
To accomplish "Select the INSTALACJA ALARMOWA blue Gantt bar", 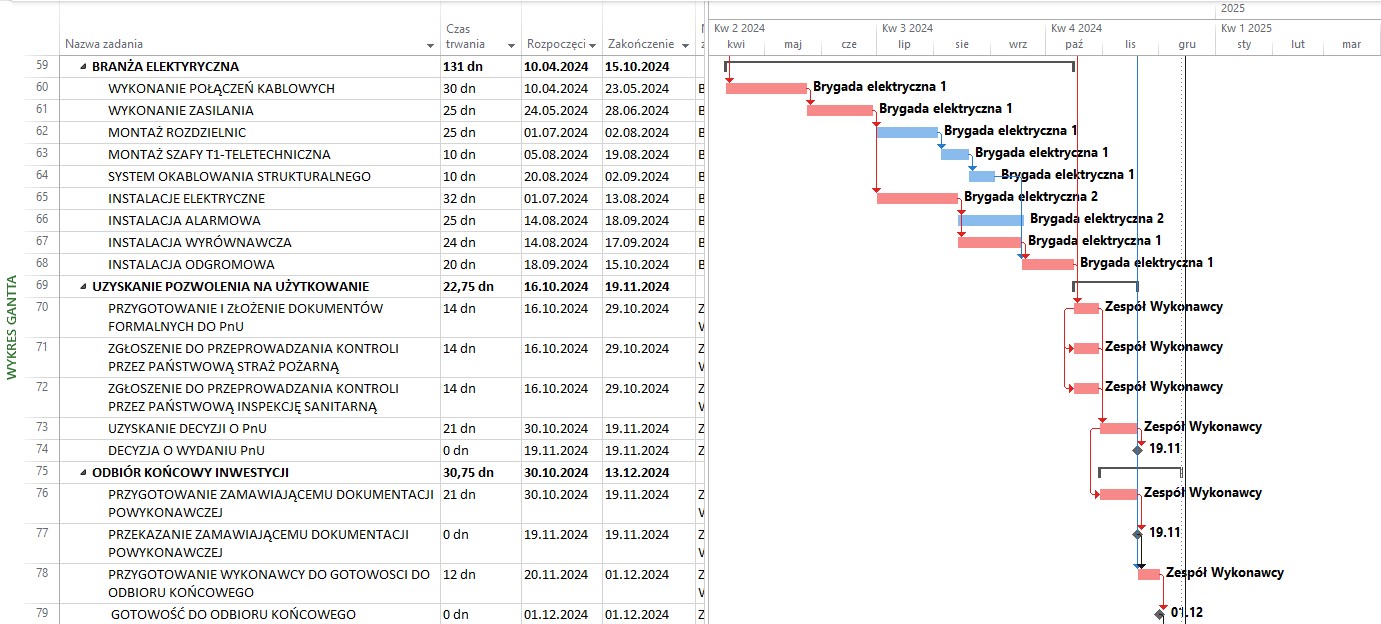I will tap(990, 220).
